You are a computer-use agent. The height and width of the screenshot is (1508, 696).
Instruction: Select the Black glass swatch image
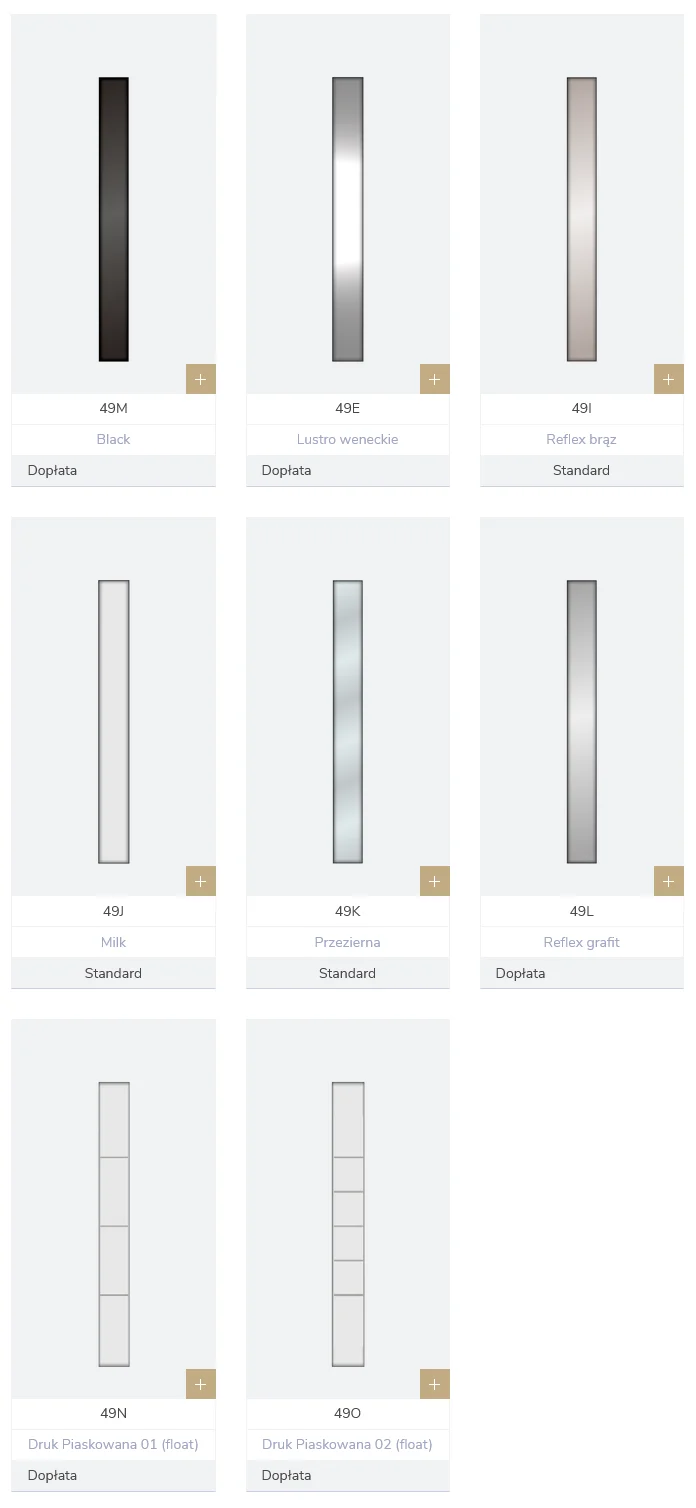(114, 219)
